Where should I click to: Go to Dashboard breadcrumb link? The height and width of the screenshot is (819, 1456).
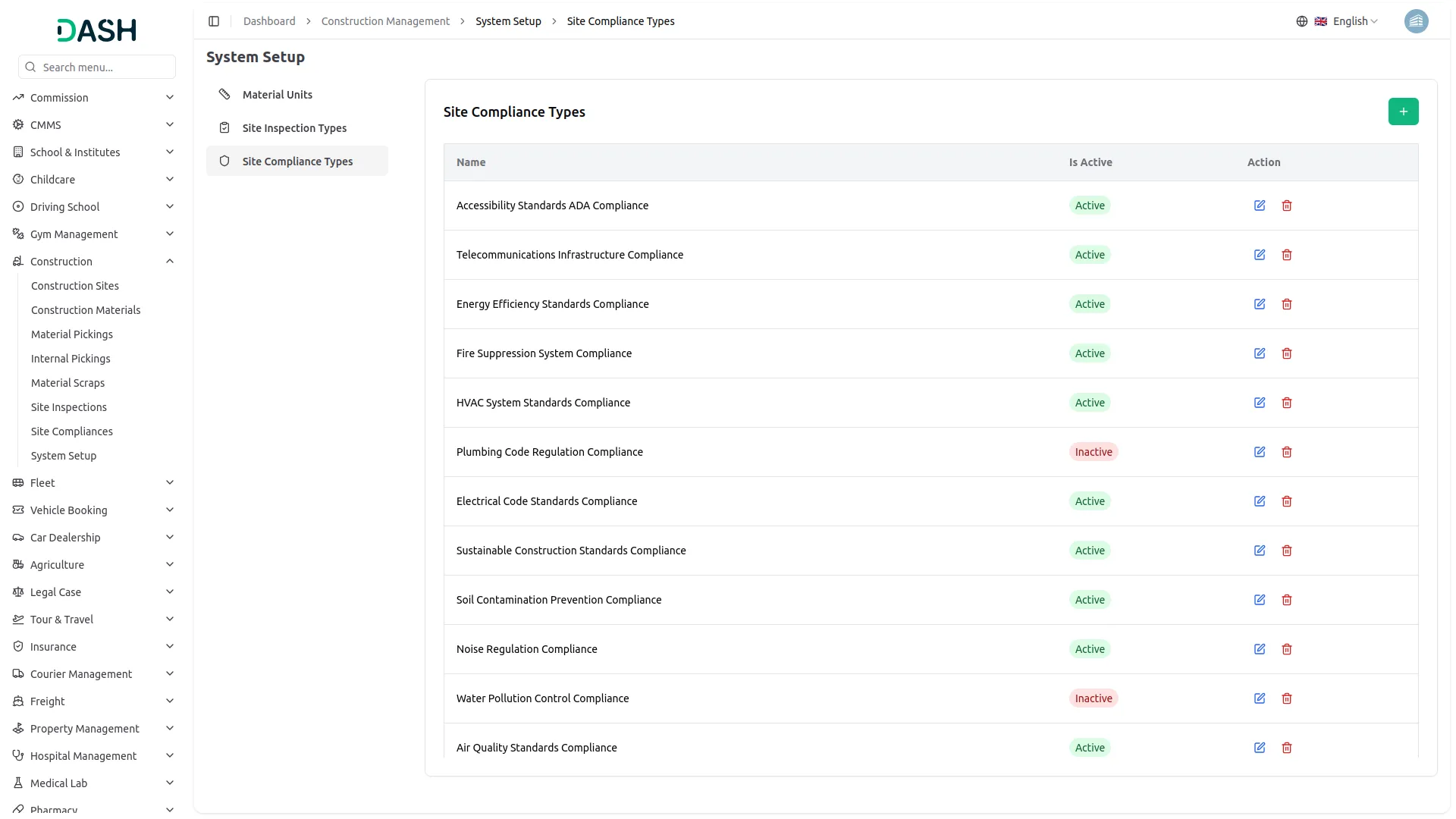(x=269, y=21)
